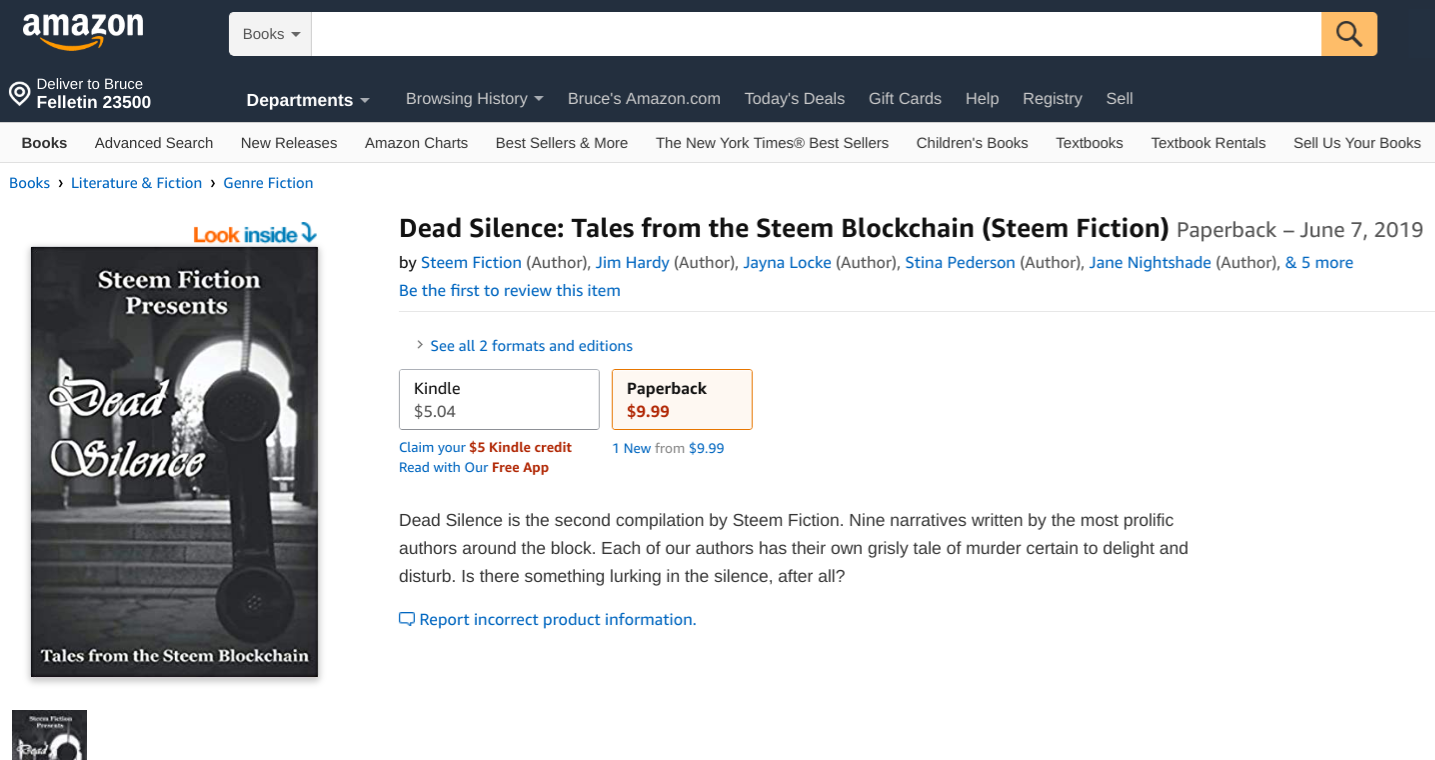Show the 5 more authors link
1435x760 pixels.
tap(1319, 262)
